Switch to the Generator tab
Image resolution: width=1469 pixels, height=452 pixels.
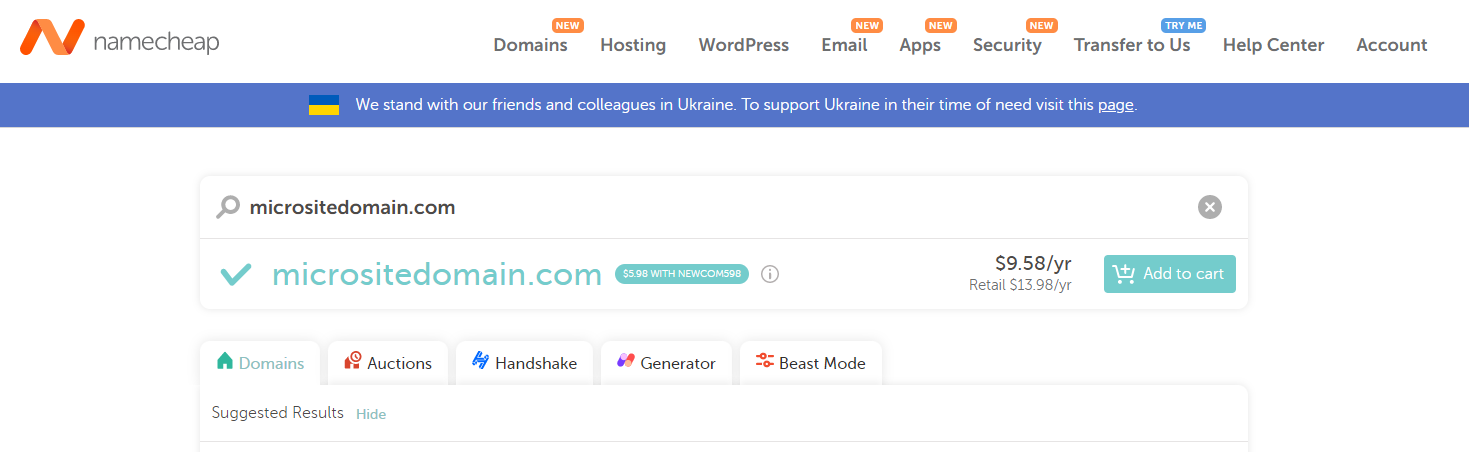[666, 363]
